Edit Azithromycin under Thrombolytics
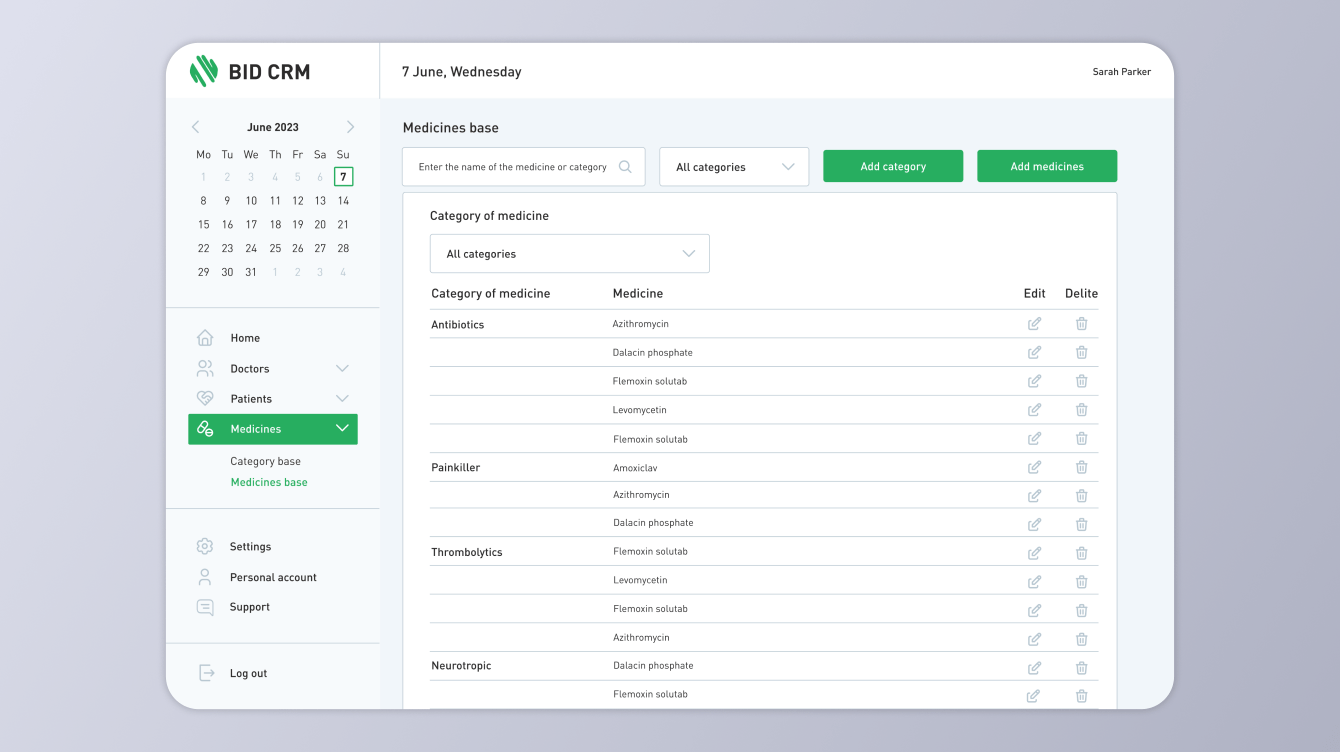The width and height of the screenshot is (1340, 752). point(1034,639)
